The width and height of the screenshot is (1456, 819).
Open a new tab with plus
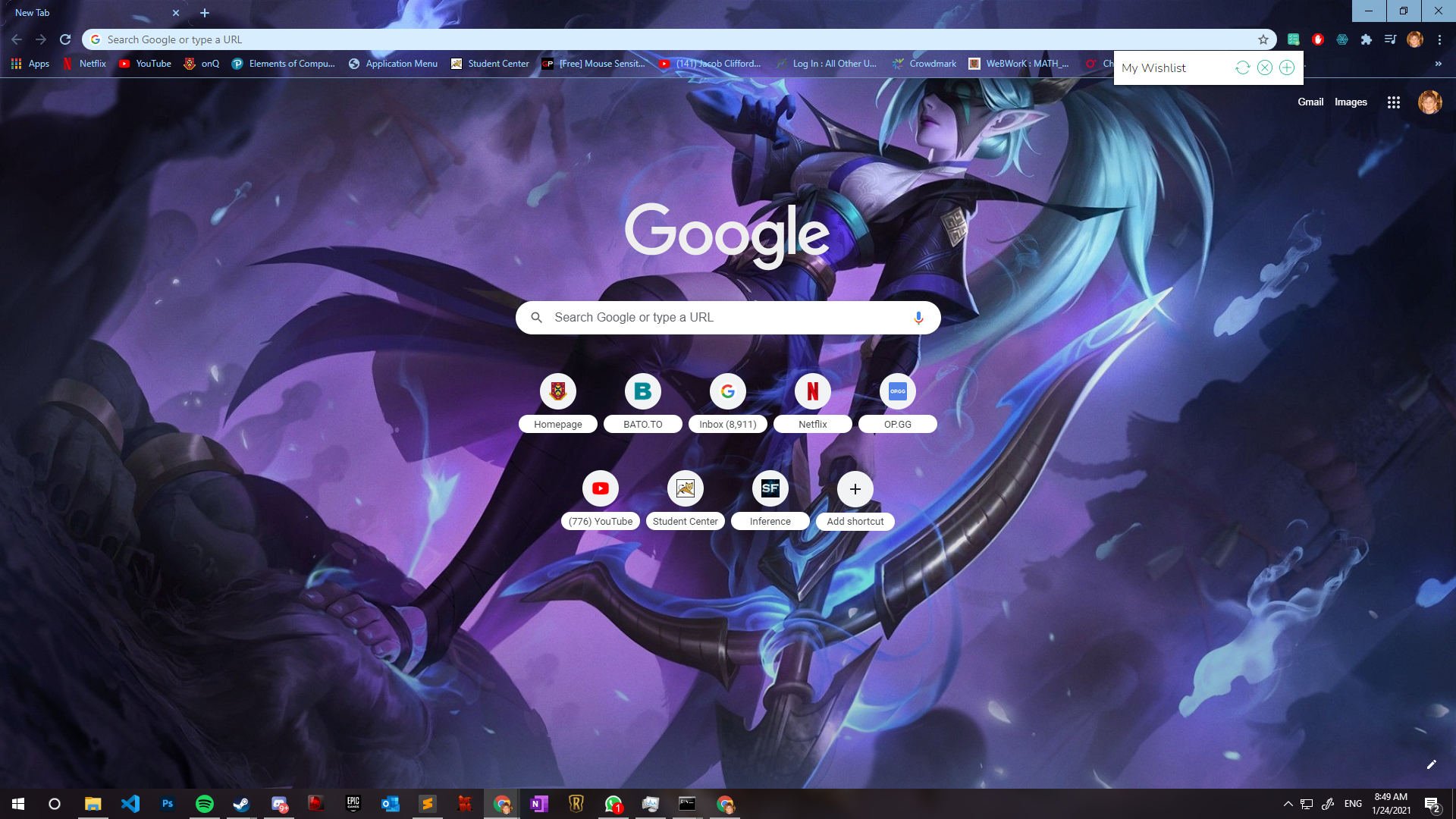[x=205, y=13]
